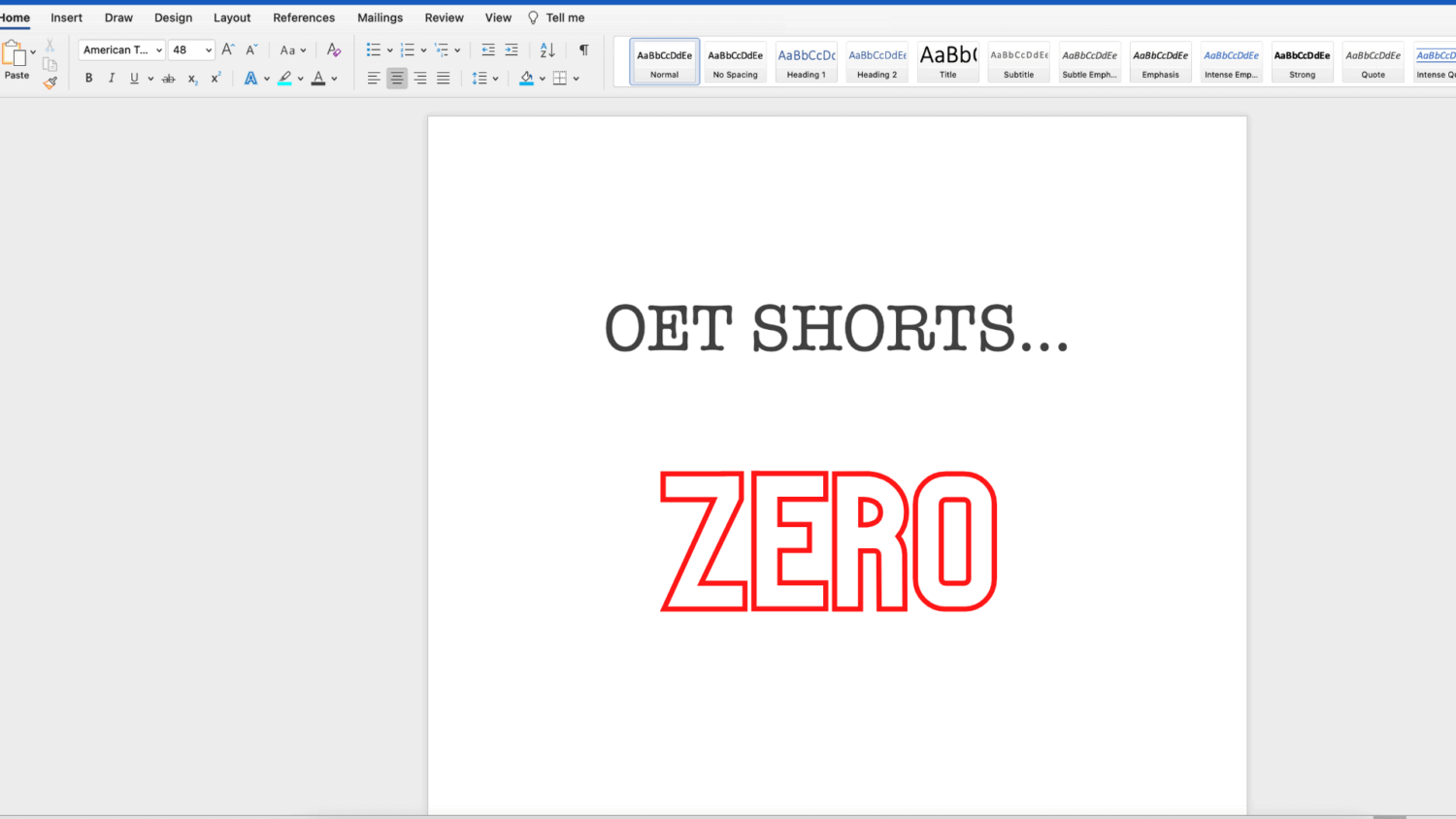Toggle center text alignment

point(397,78)
